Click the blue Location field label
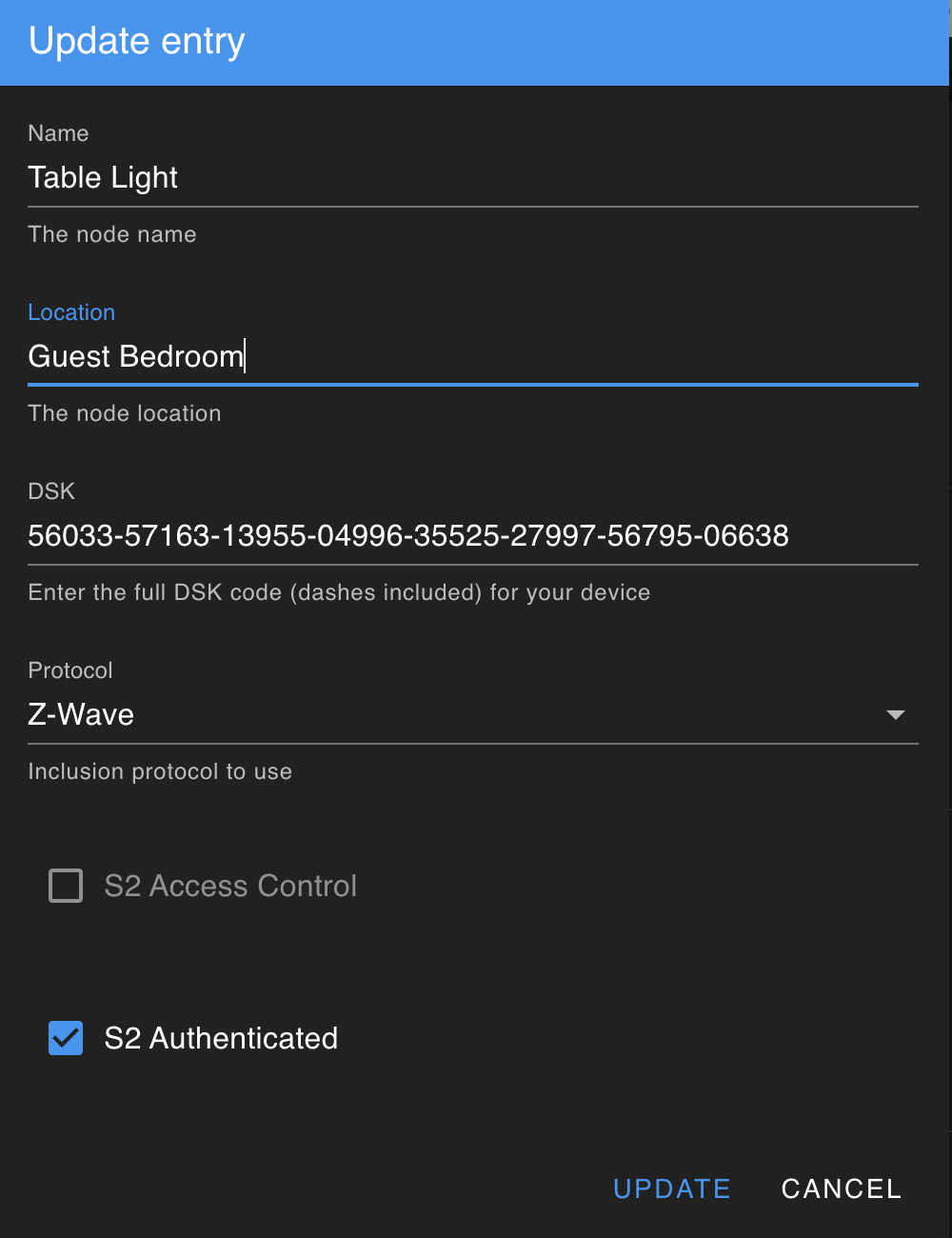952x1238 pixels. pyautogui.click(x=71, y=312)
